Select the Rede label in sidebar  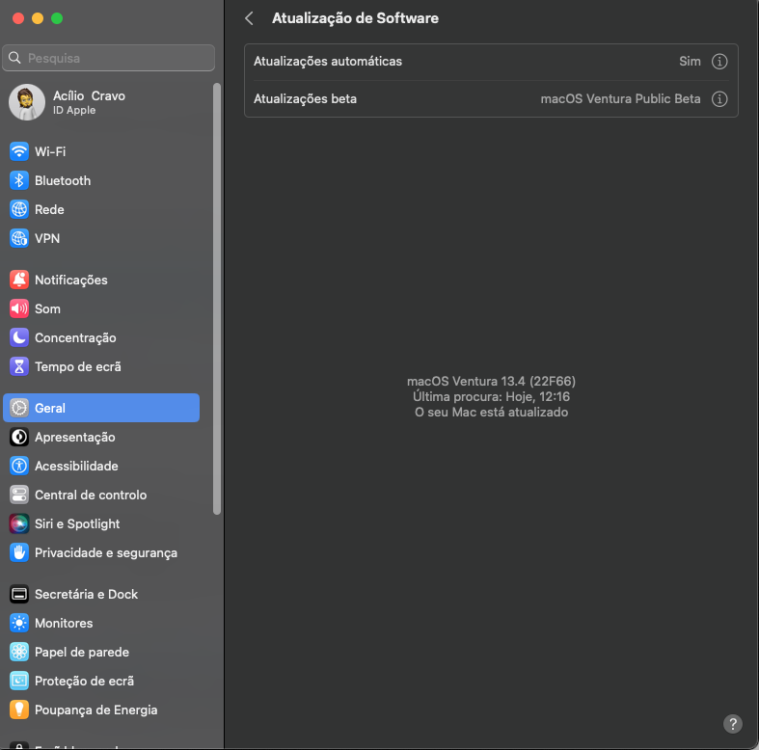click(x=49, y=210)
